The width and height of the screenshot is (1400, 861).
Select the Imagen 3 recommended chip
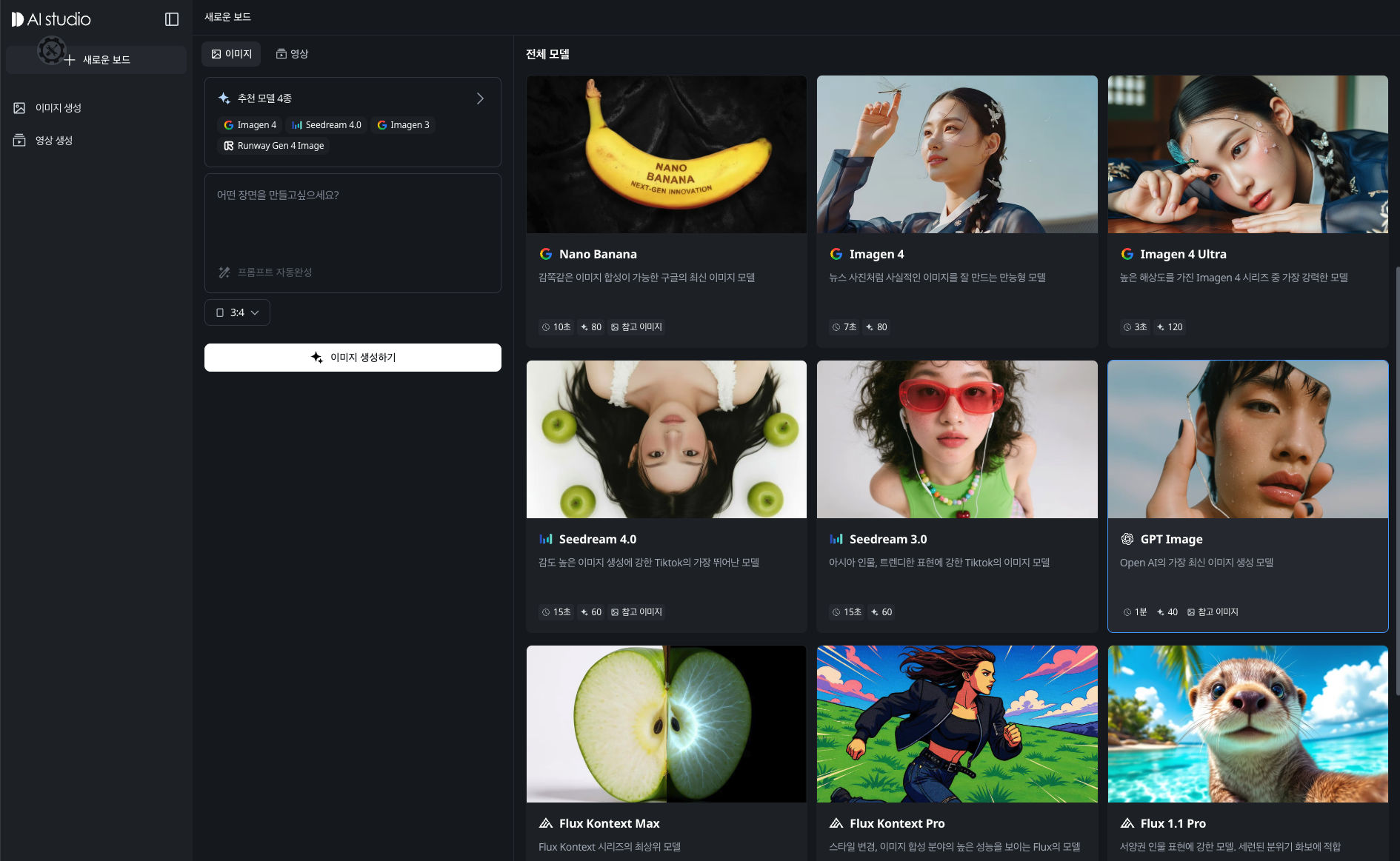click(x=403, y=125)
